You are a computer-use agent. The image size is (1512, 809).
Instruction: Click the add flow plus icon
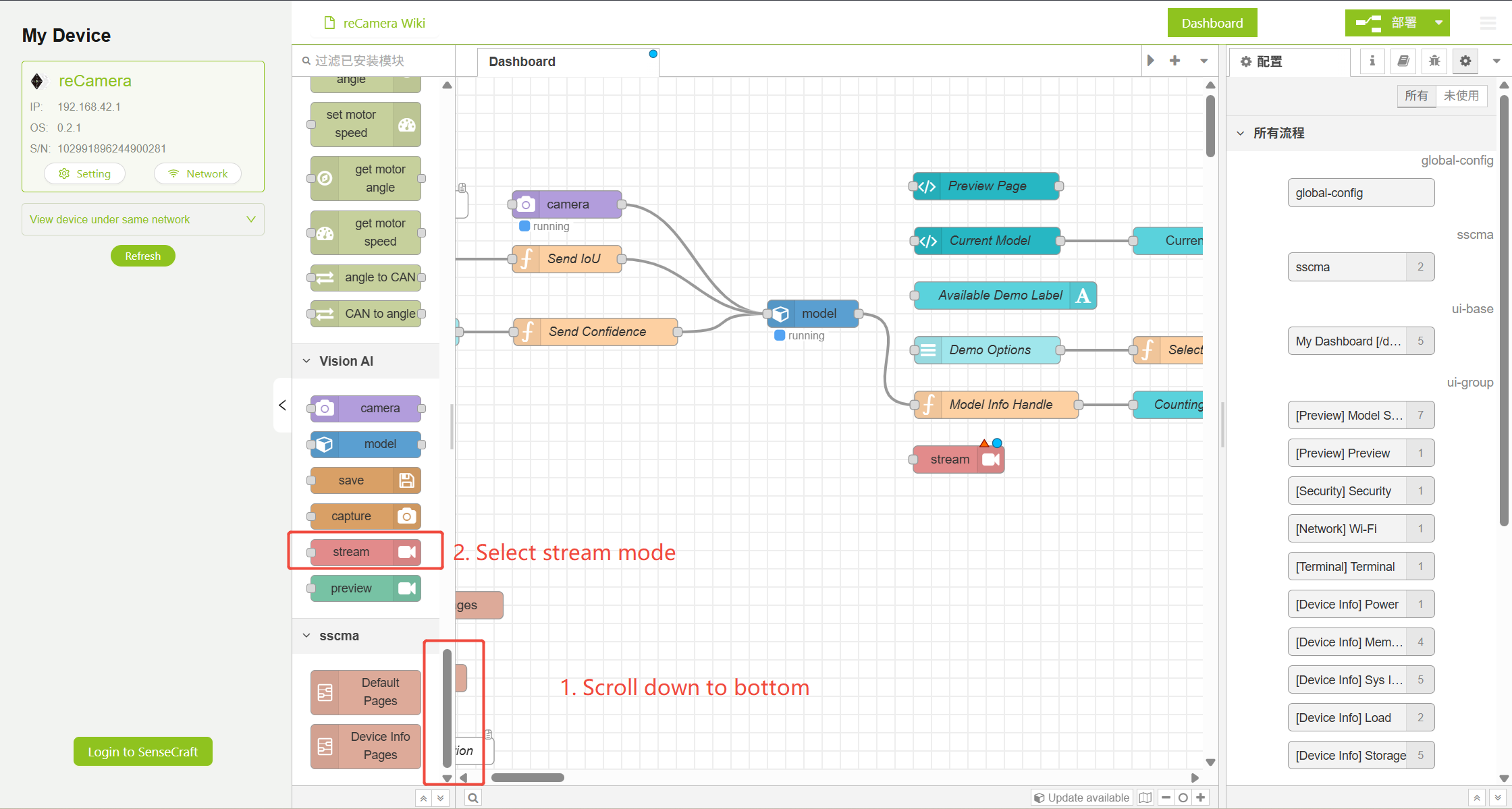[x=1174, y=61]
